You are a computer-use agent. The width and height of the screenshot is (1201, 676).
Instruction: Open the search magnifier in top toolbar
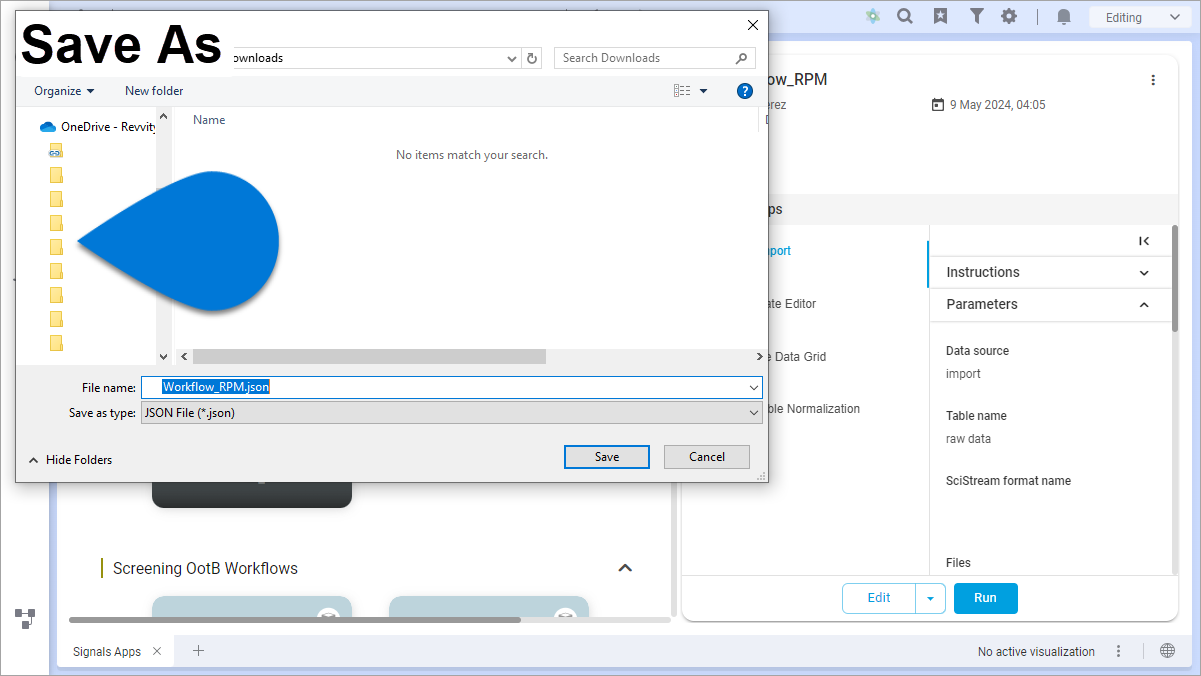905,16
